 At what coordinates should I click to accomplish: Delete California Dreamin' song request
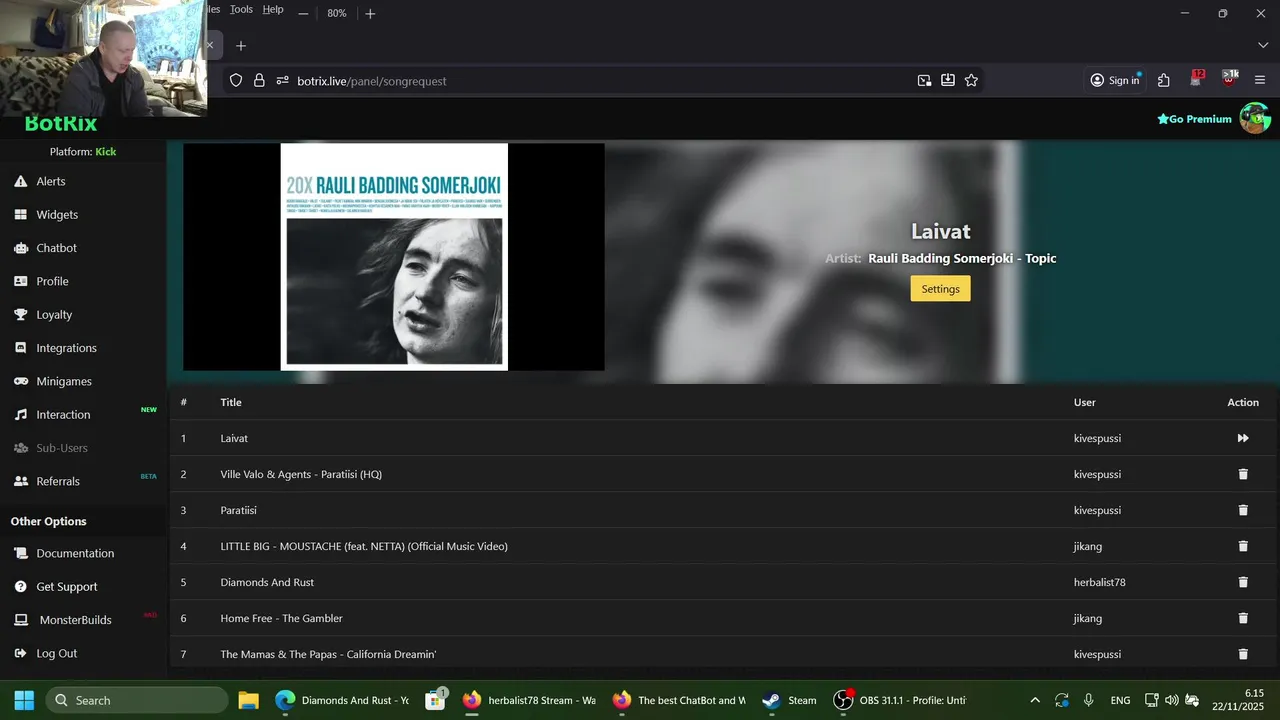(x=1243, y=654)
